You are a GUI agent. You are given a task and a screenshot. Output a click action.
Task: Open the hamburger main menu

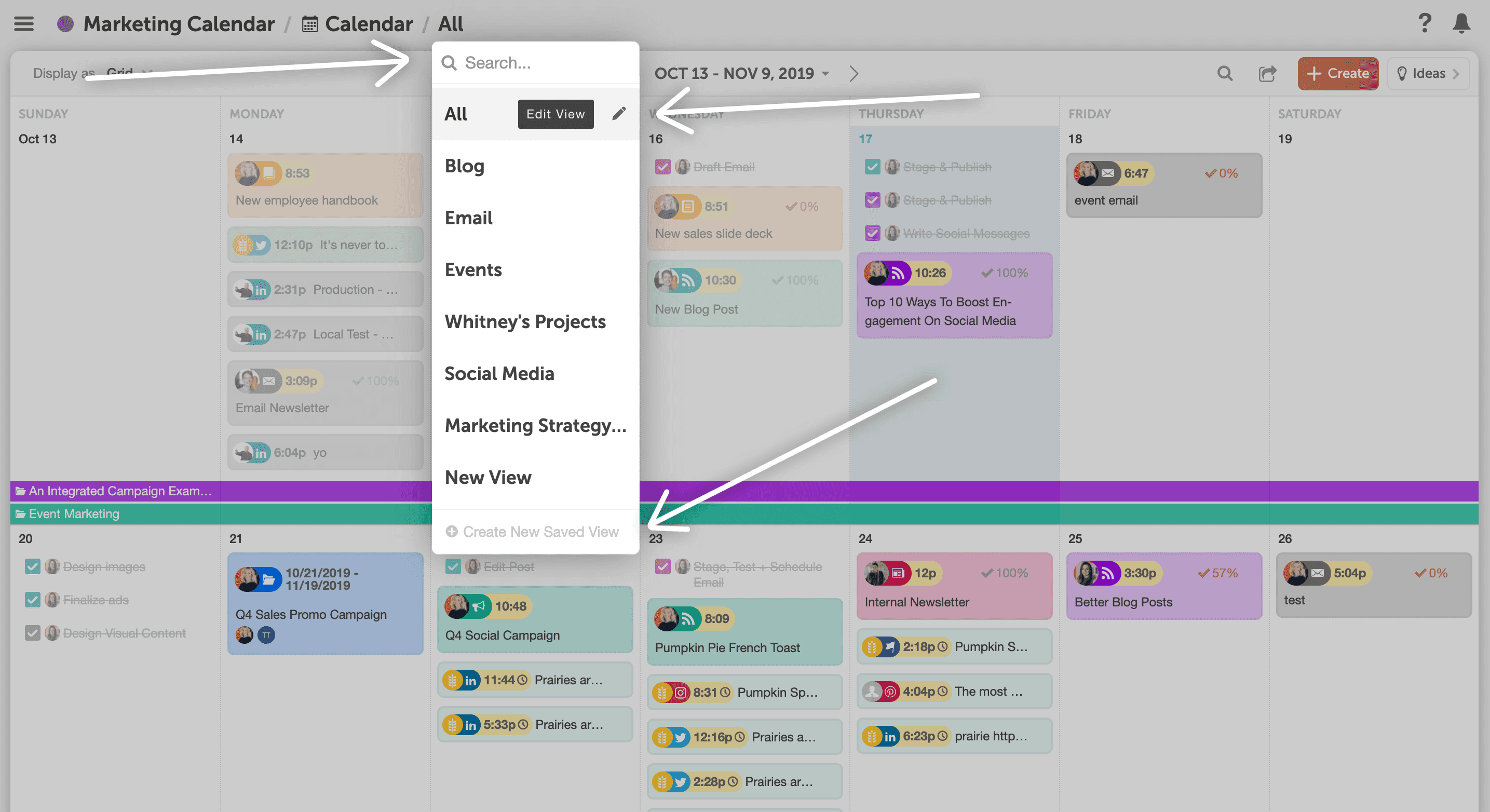click(x=24, y=24)
